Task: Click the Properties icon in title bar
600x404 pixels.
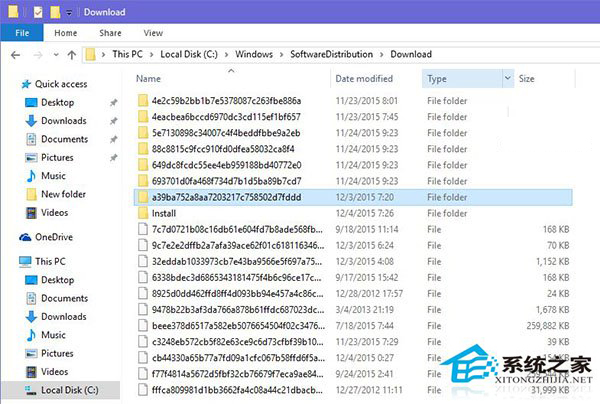Action: coord(38,12)
